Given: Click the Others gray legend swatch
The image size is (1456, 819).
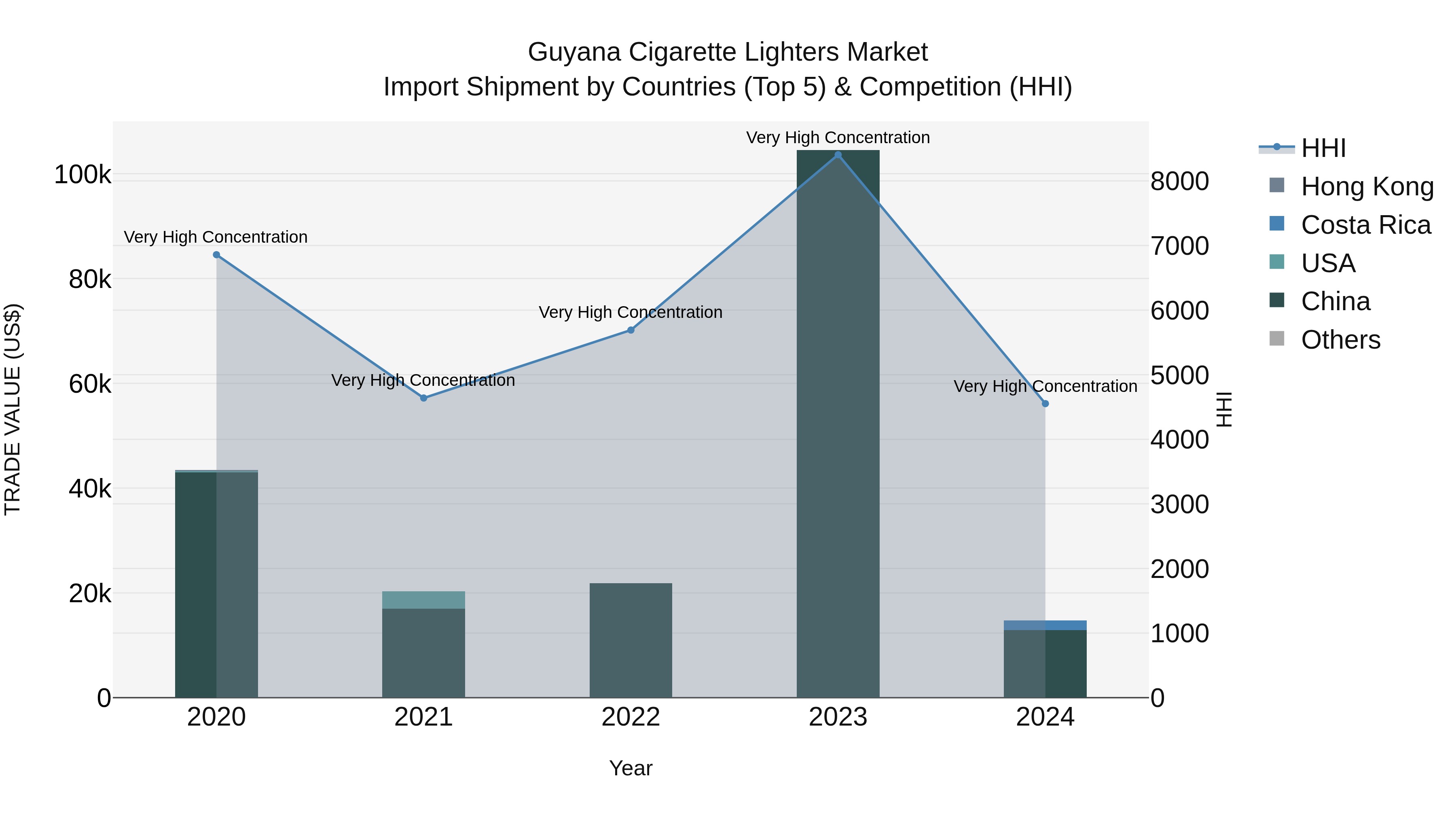Looking at the screenshot, I should click(1277, 339).
